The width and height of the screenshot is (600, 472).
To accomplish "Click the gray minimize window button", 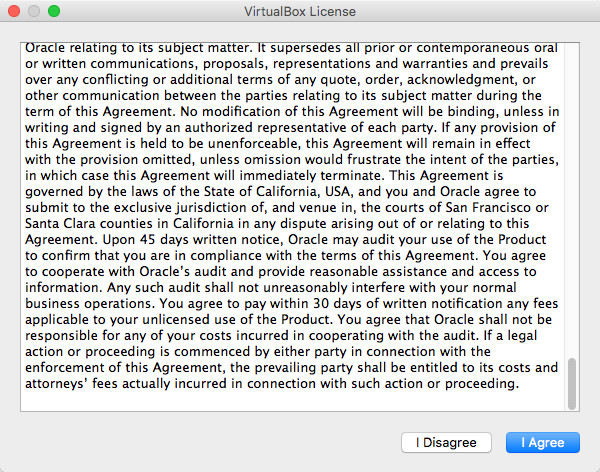I will [34, 11].
